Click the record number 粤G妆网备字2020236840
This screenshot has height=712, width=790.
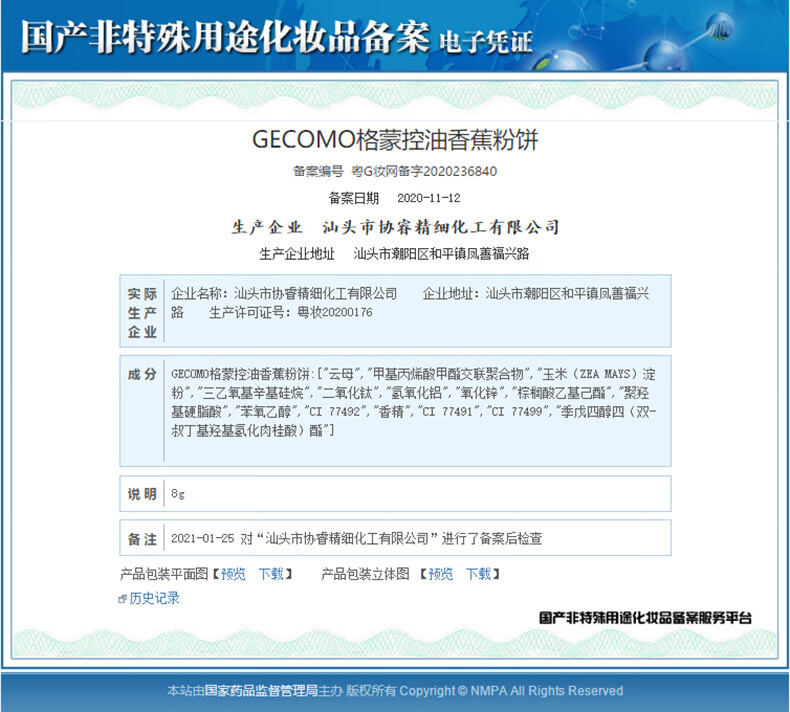click(x=424, y=171)
